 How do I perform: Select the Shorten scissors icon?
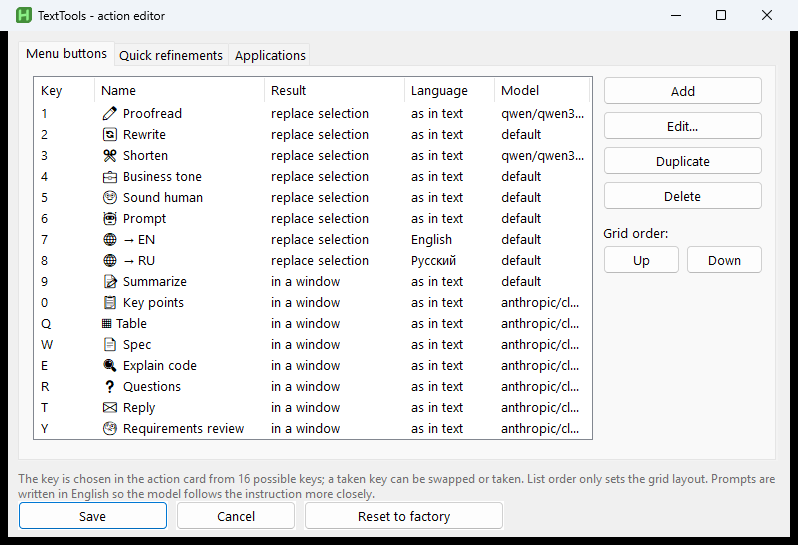point(109,156)
